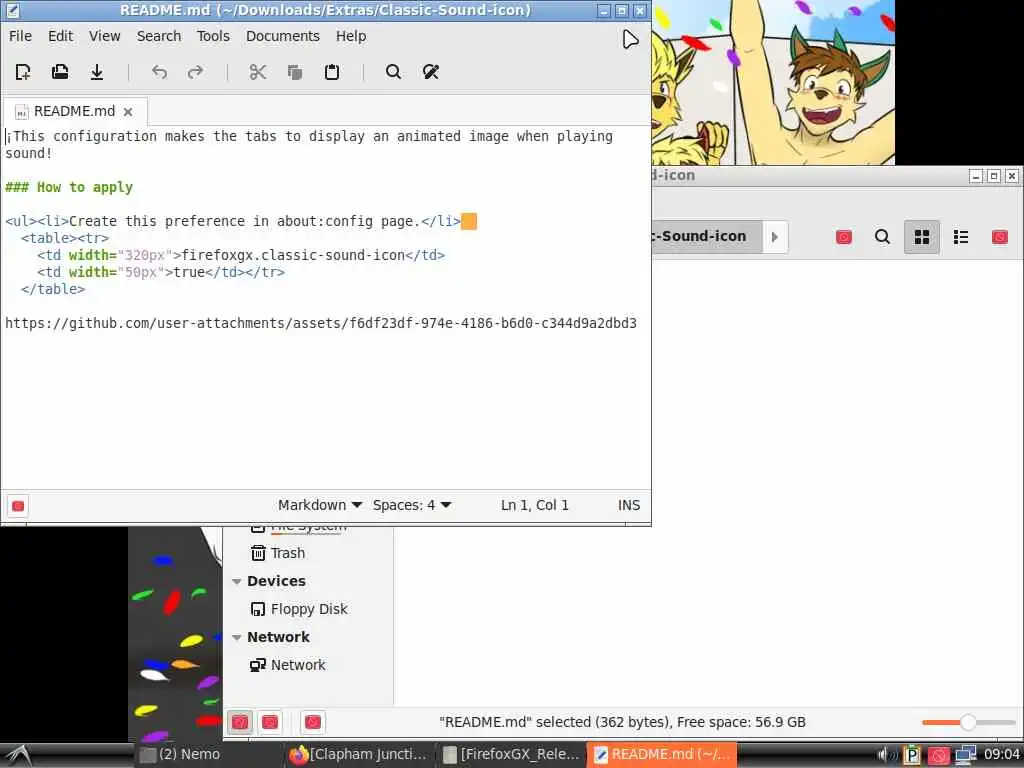Screen dimensions: 1024x768
Task: Collapse the Devices section in sidebar
Action: 237,581
